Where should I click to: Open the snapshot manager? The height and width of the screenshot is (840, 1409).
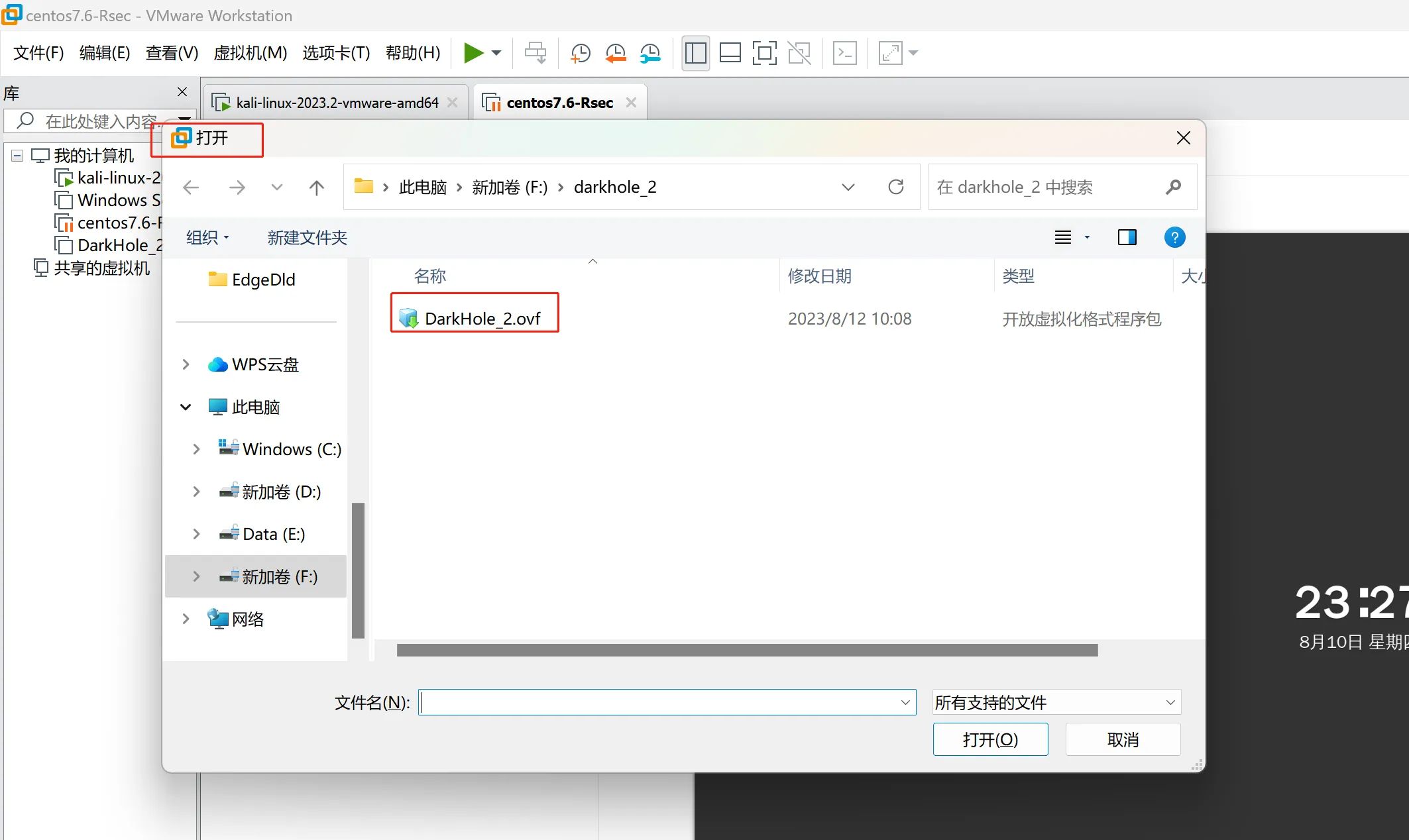point(650,53)
